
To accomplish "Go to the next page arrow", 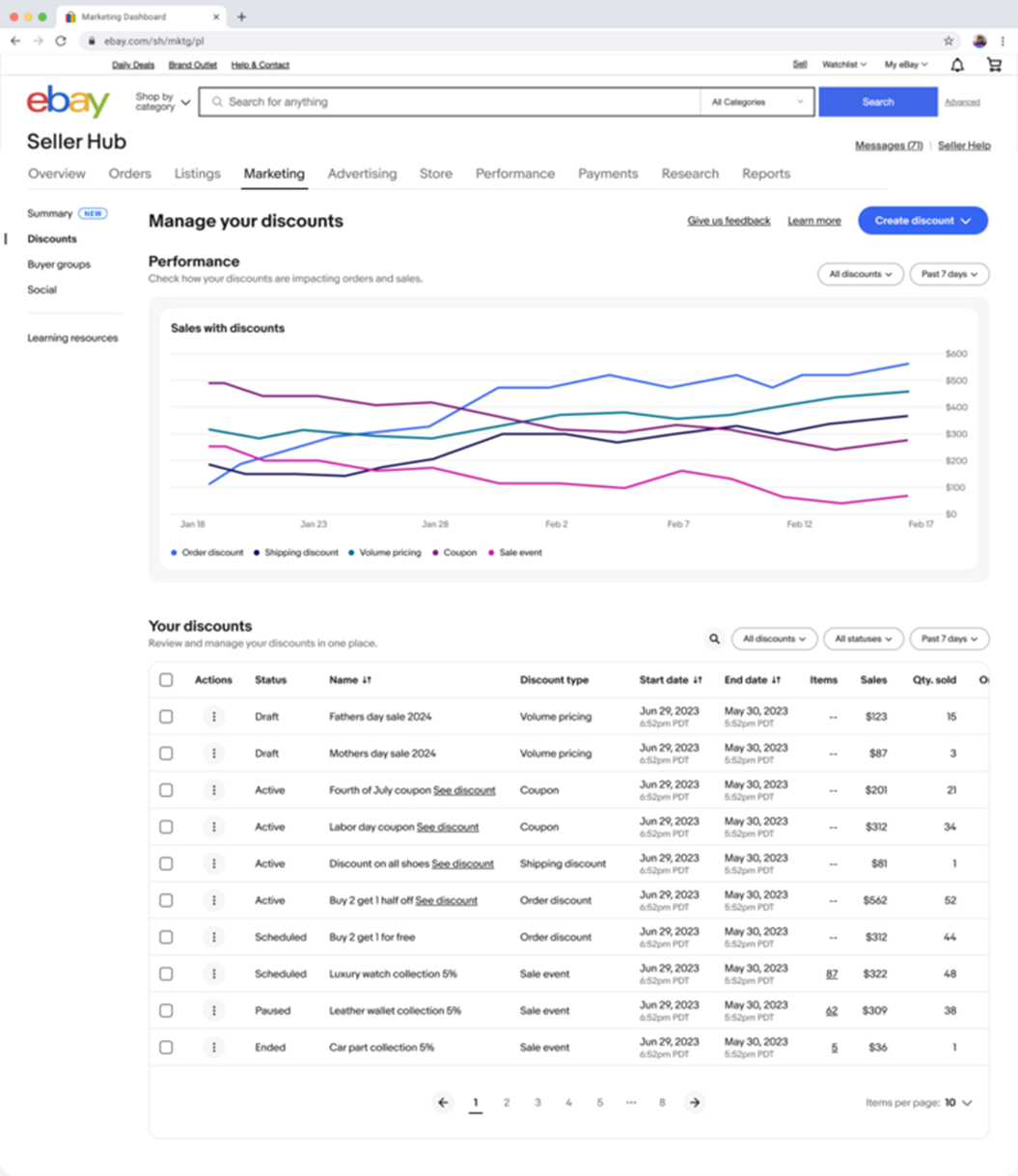I will pyautogui.click(x=694, y=1103).
